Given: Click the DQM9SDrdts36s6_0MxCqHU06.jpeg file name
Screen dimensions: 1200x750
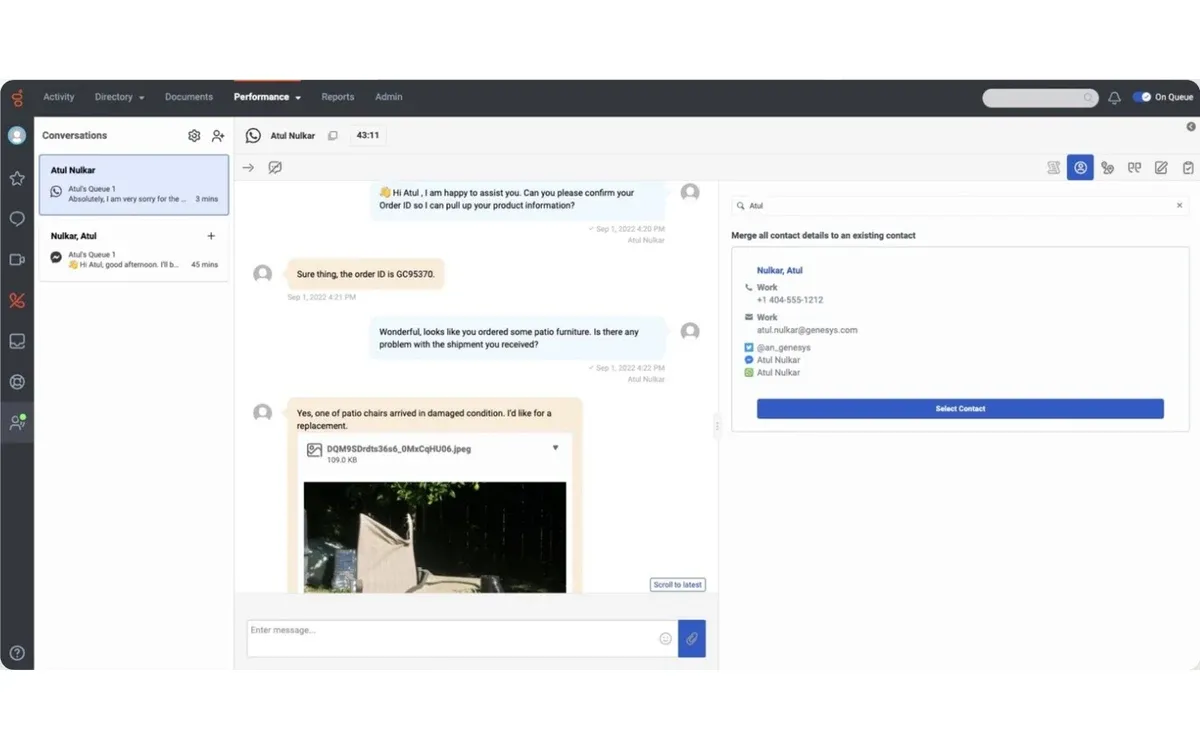Looking at the screenshot, I should pyautogui.click(x=399, y=449).
